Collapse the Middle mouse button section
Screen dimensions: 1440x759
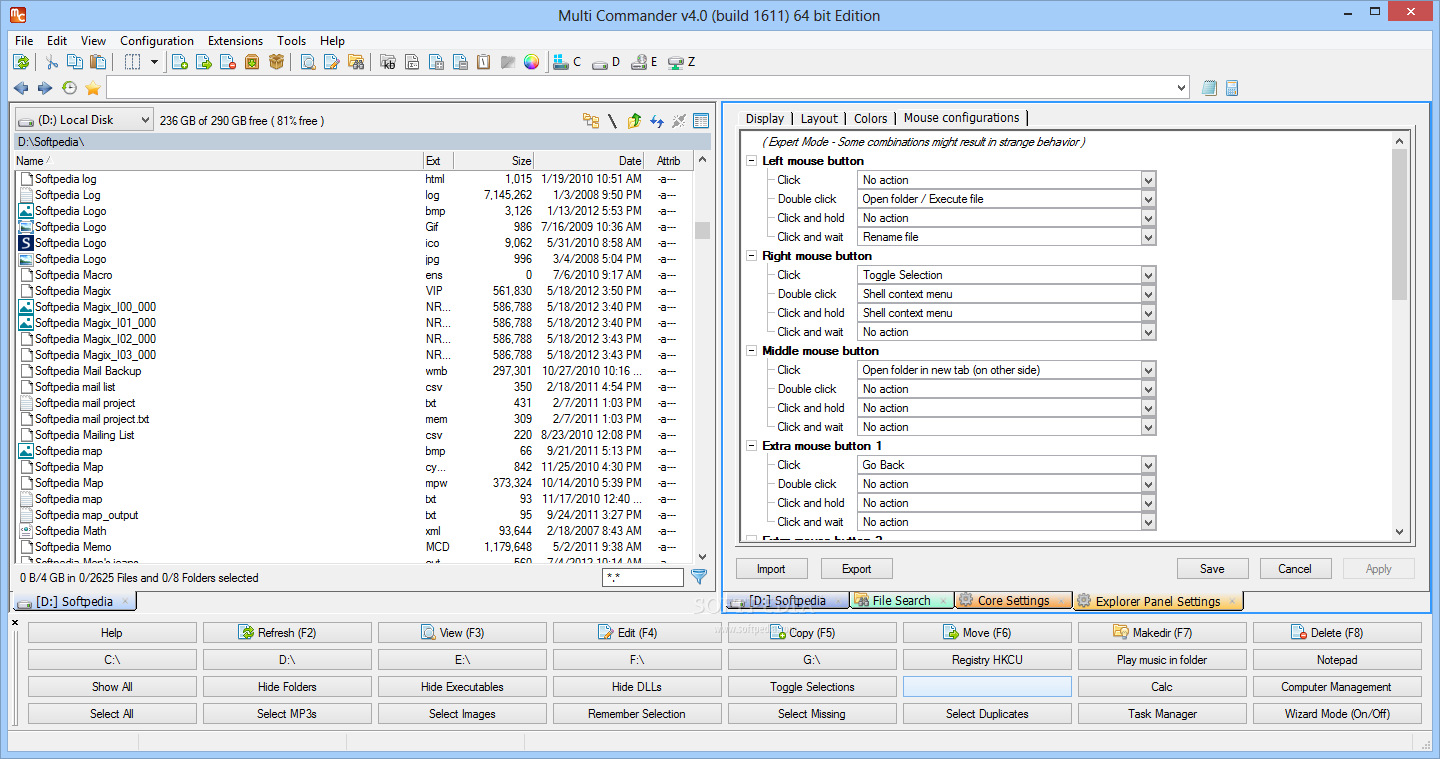pyautogui.click(x=751, y=351)
